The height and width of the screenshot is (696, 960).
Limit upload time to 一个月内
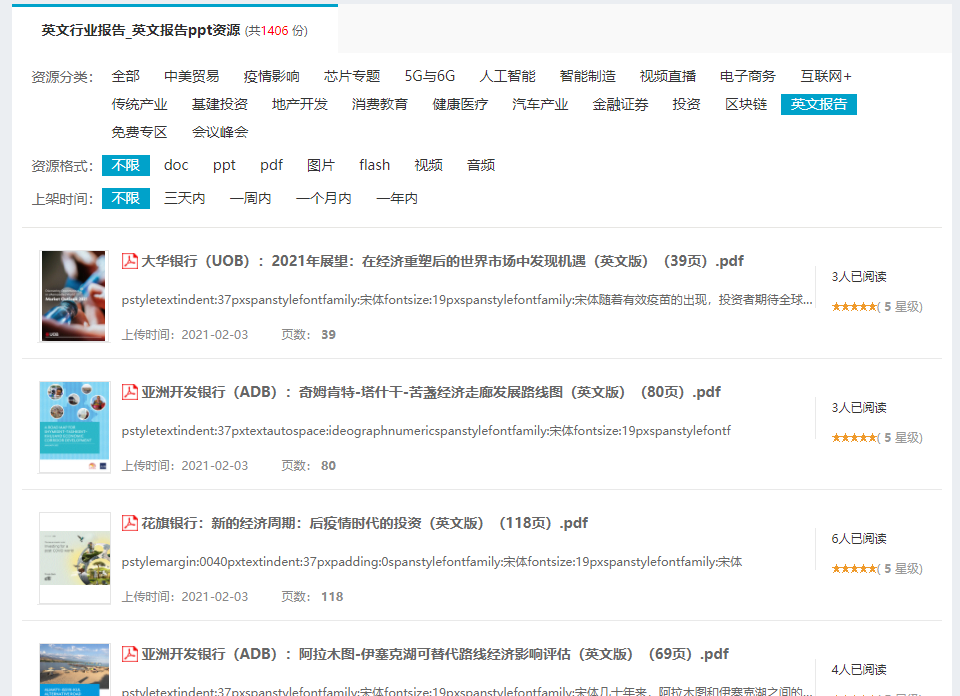click(x=324, y=198)
